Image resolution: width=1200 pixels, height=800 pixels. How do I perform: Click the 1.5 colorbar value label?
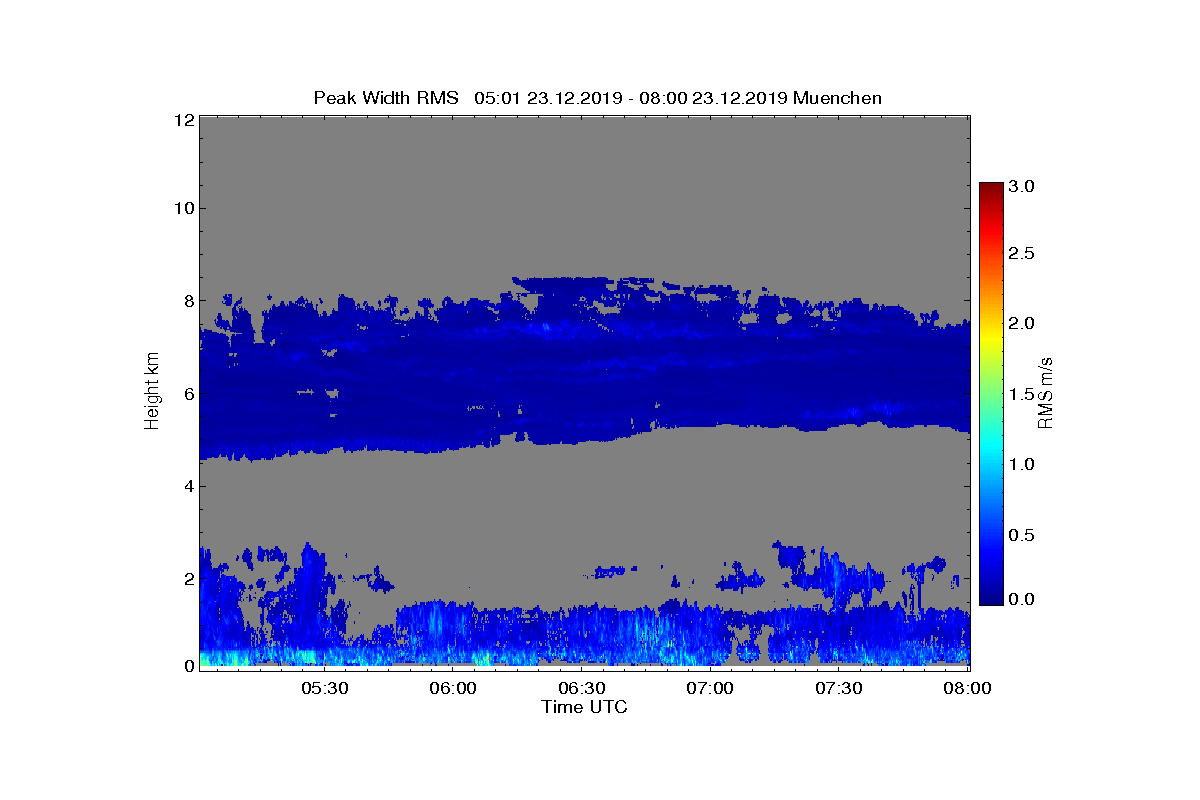(1021, 394)
